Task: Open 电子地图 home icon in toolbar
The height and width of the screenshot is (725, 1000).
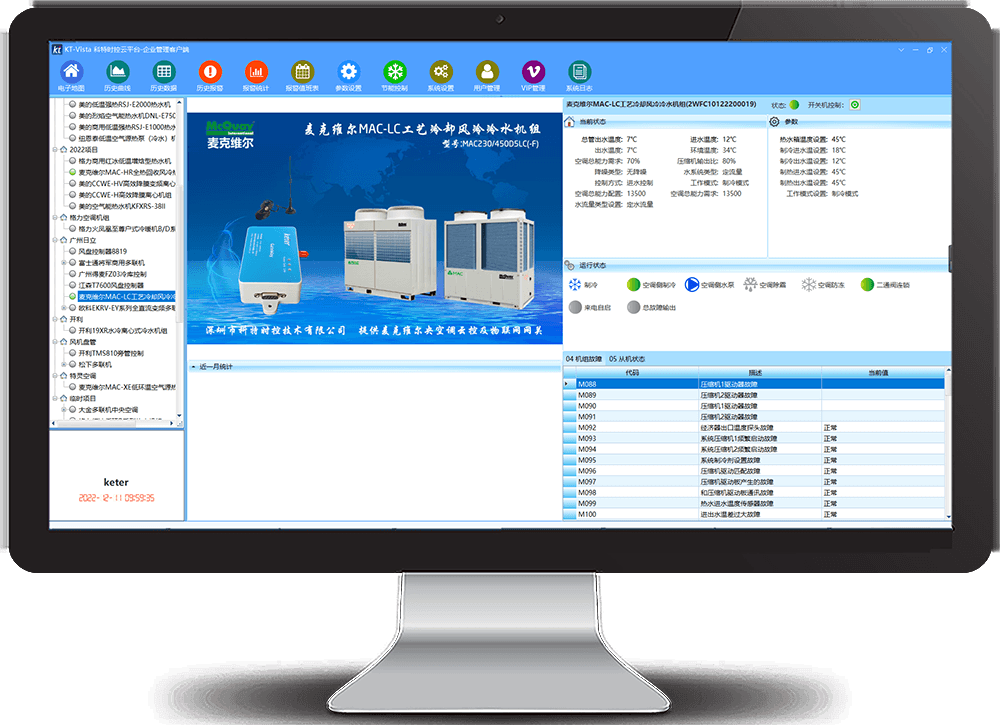Action: pyautogui.click(x=71, y=71)
